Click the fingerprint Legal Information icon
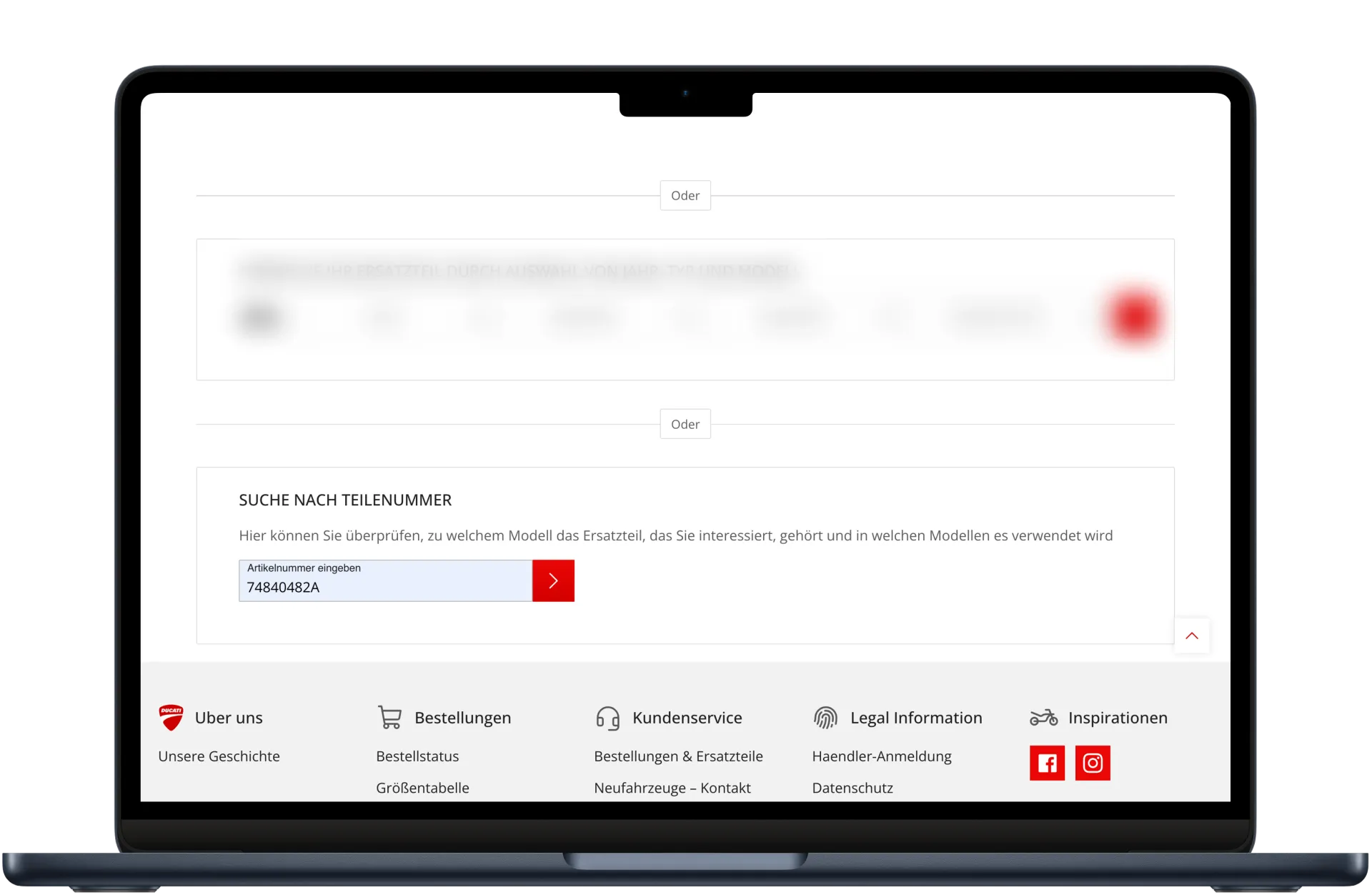The width and height of the screenshot is (1372, 895). tap(825, 718)
